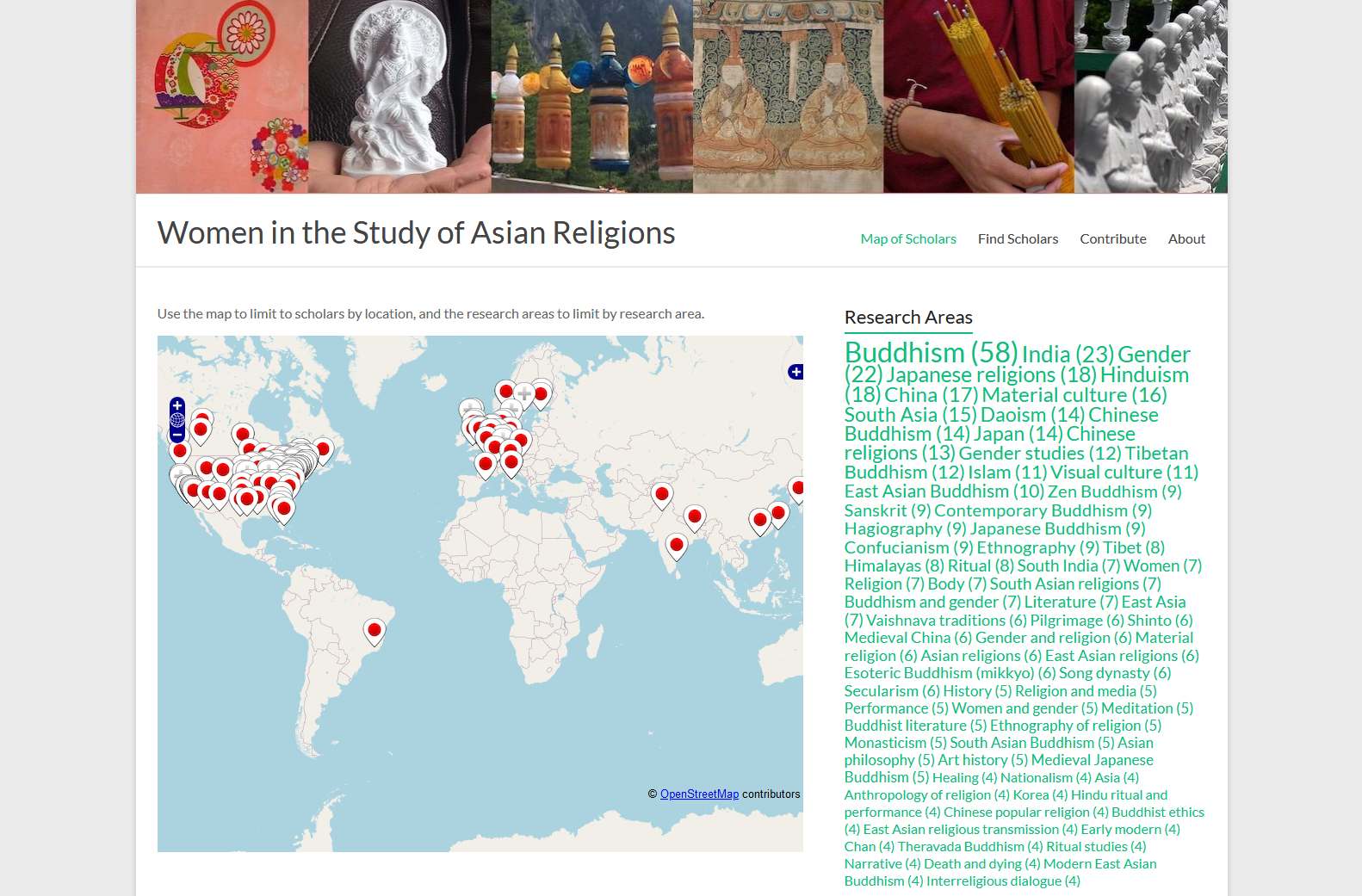1362x896 pixels.
Task: Expand the grey cluster marker in Sweden
Action: (x=524, y=396)
